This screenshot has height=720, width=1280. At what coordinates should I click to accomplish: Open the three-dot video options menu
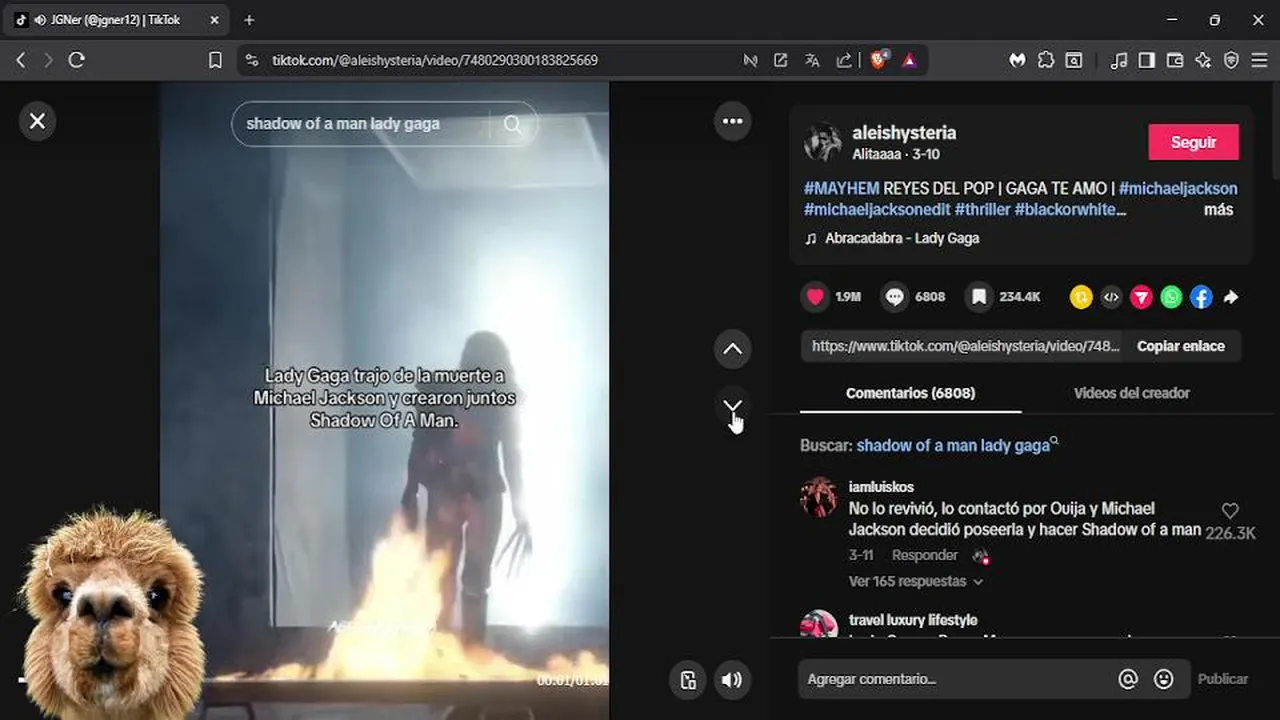pos(733,121)
